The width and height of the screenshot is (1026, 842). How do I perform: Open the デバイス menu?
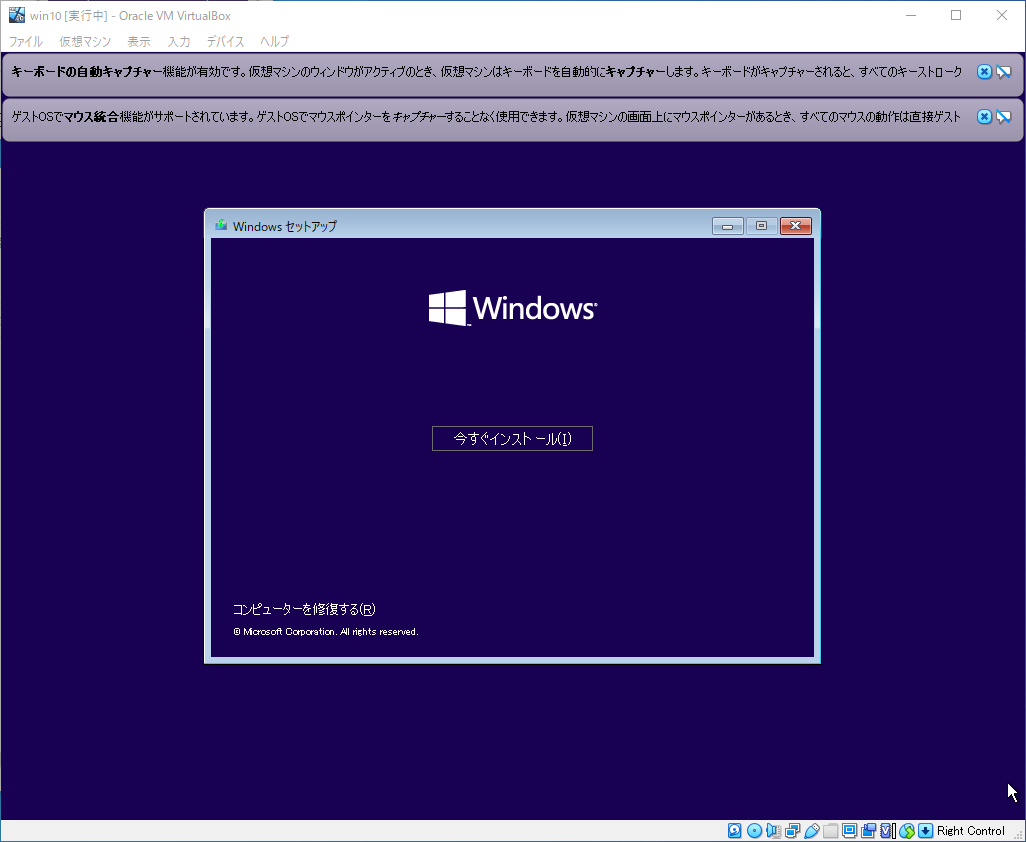point(226,41)
